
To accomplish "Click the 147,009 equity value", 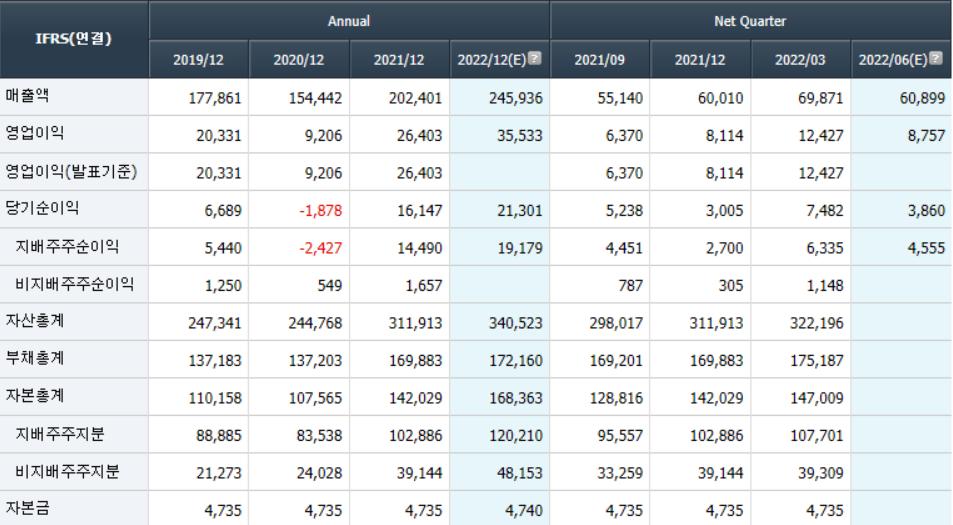I will point(816,399).
